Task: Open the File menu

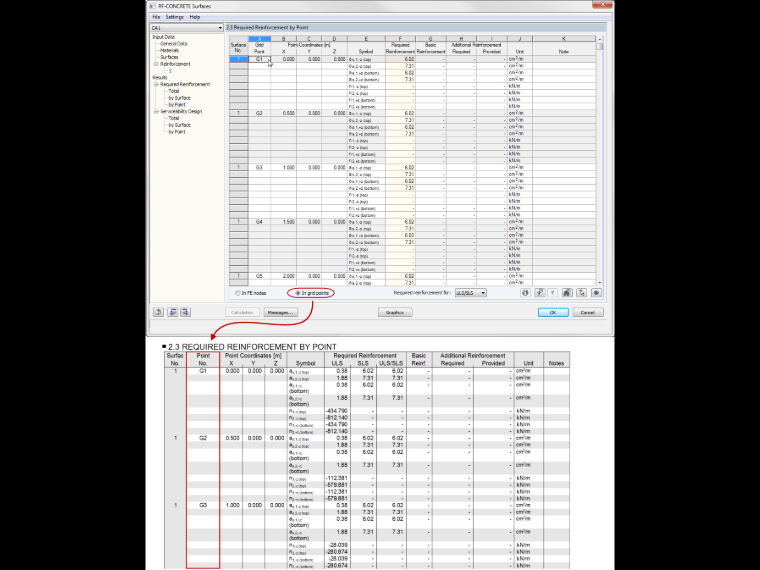Action: [156, 17]
